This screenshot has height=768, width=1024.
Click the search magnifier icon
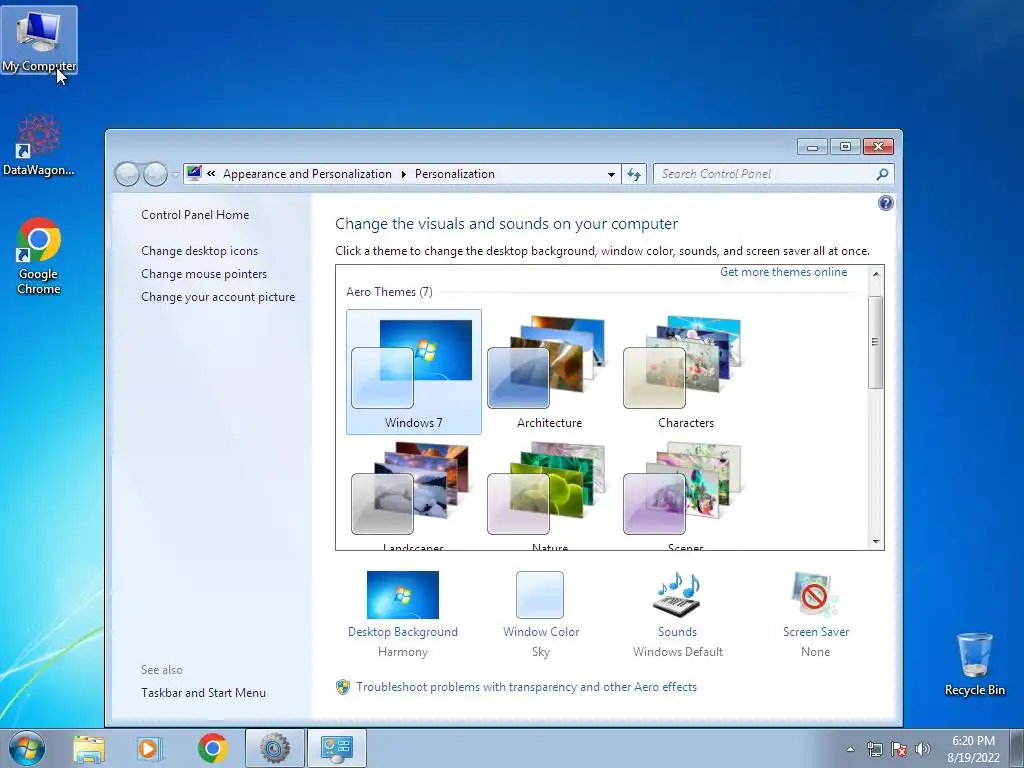[882, 174]
